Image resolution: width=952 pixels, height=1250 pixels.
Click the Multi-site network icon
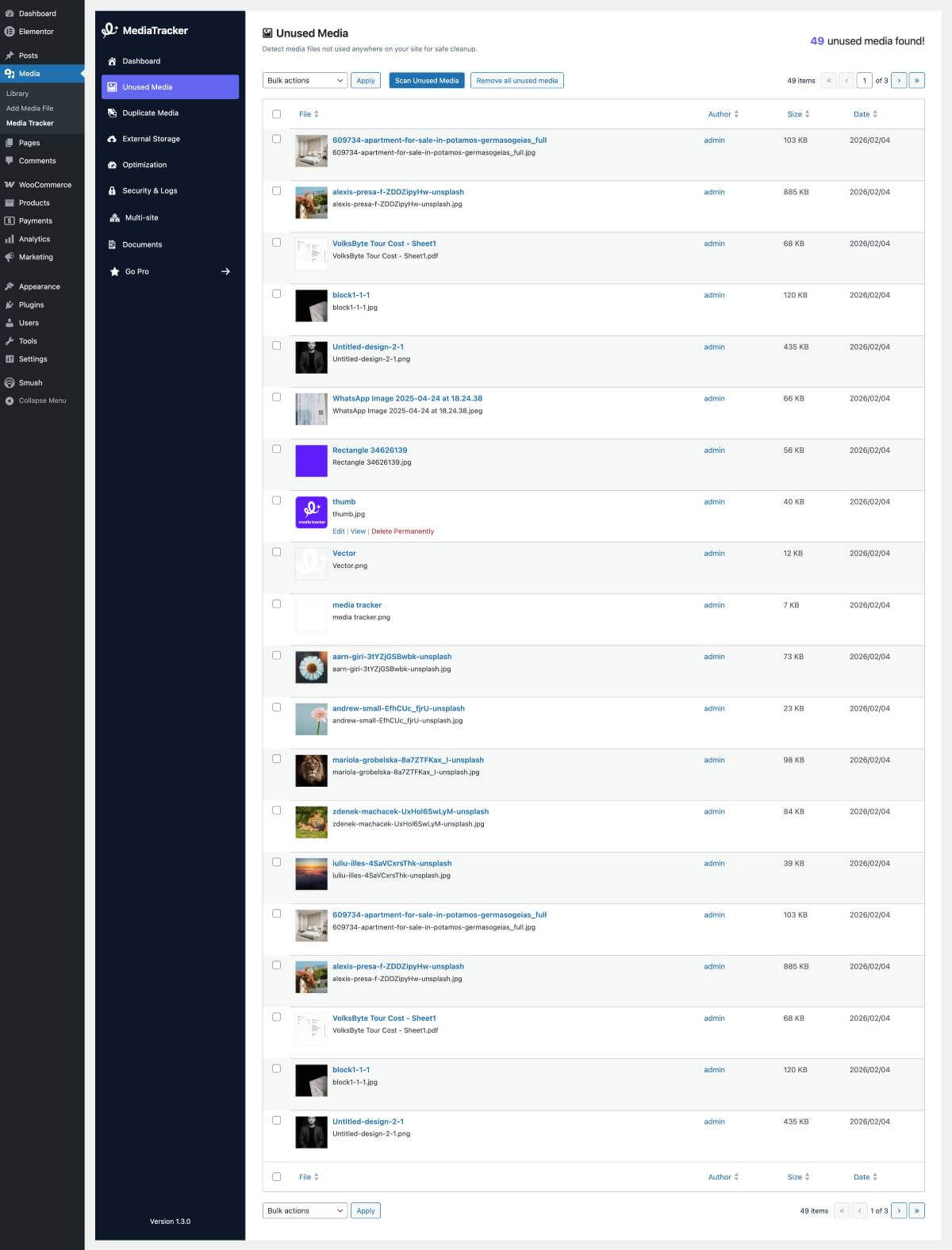pyautogui.click(x=114, y=217)
